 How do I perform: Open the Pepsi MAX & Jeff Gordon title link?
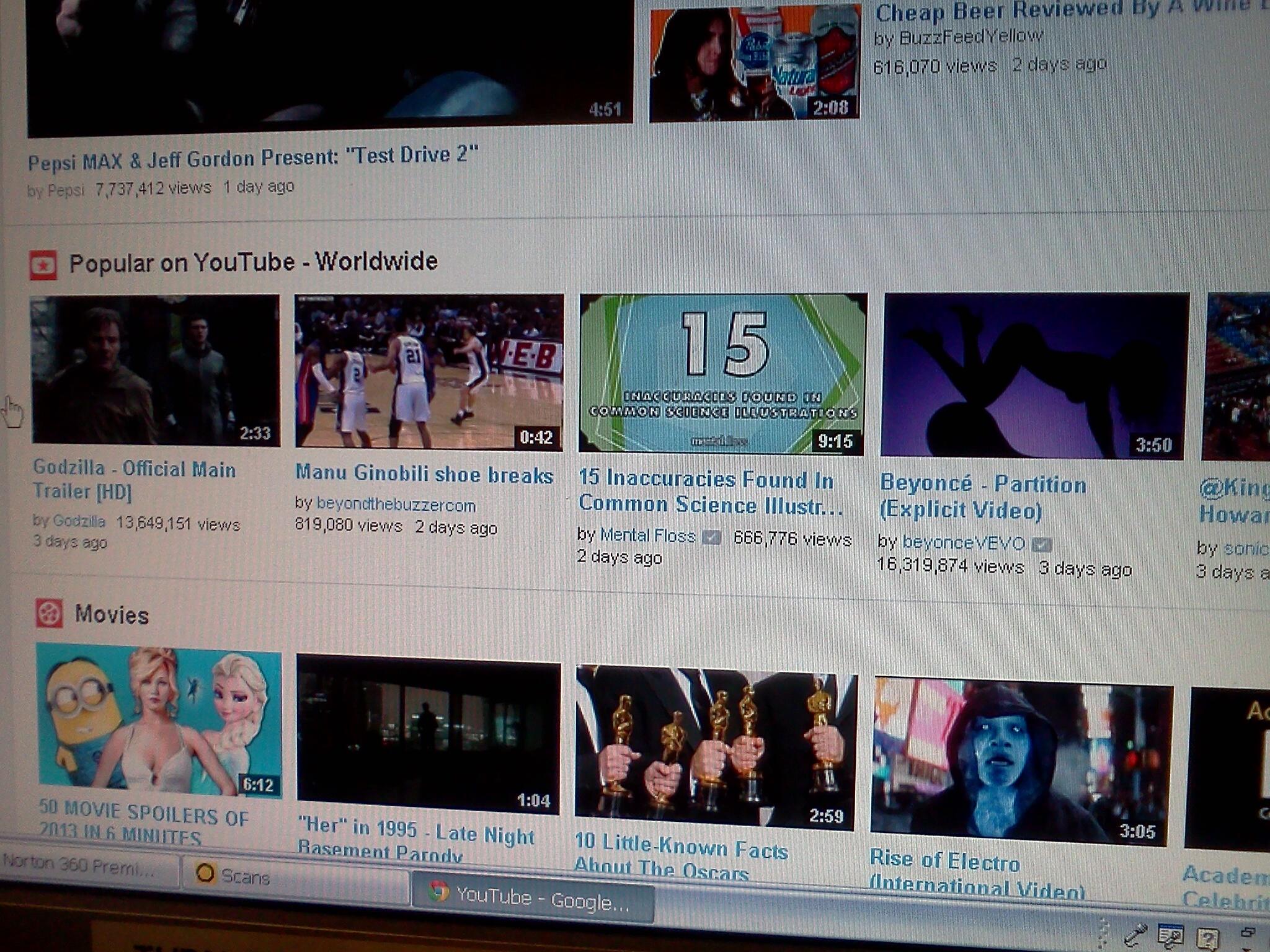[253, 158]
